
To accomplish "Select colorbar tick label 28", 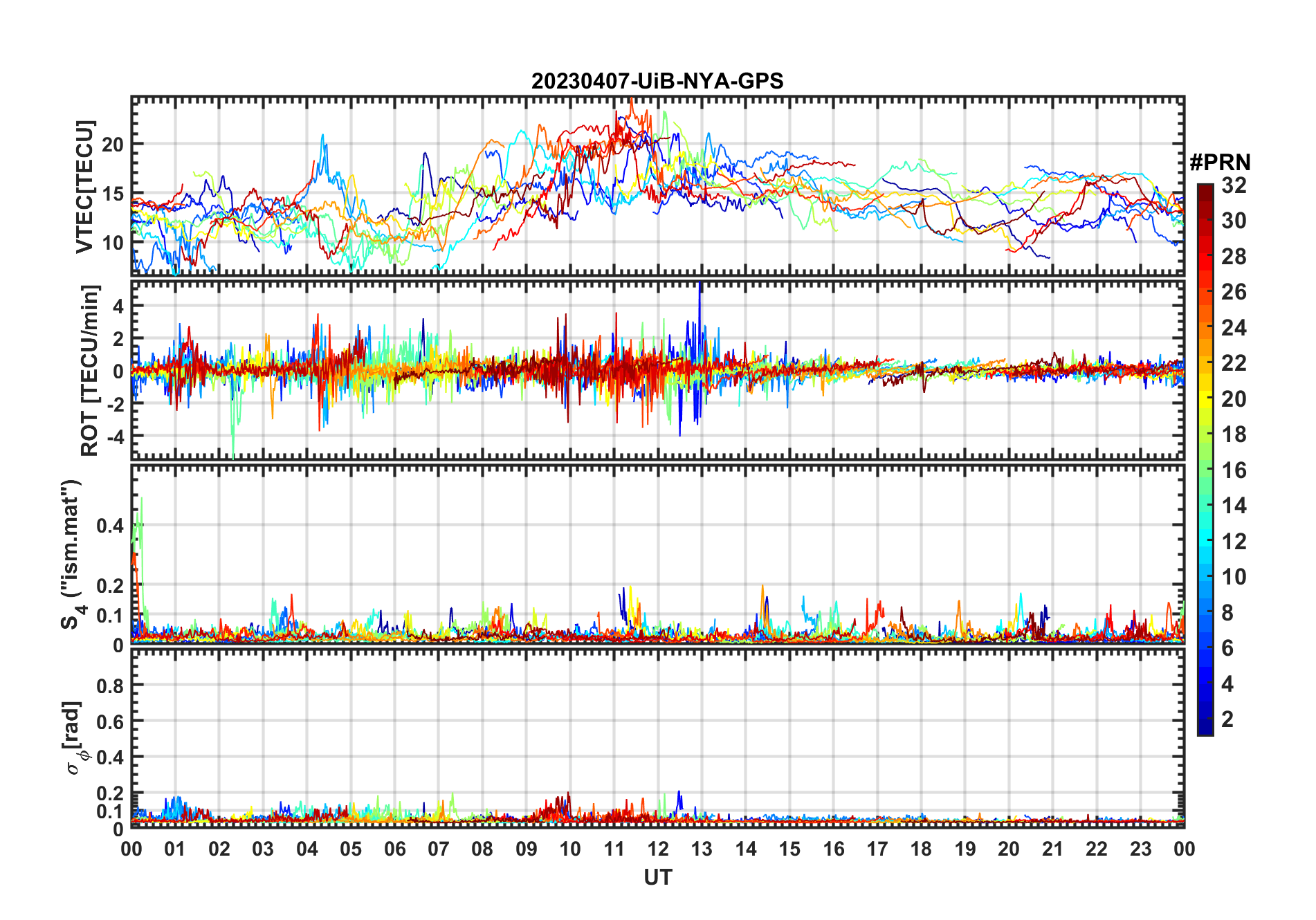I will tap(1234, 257).
